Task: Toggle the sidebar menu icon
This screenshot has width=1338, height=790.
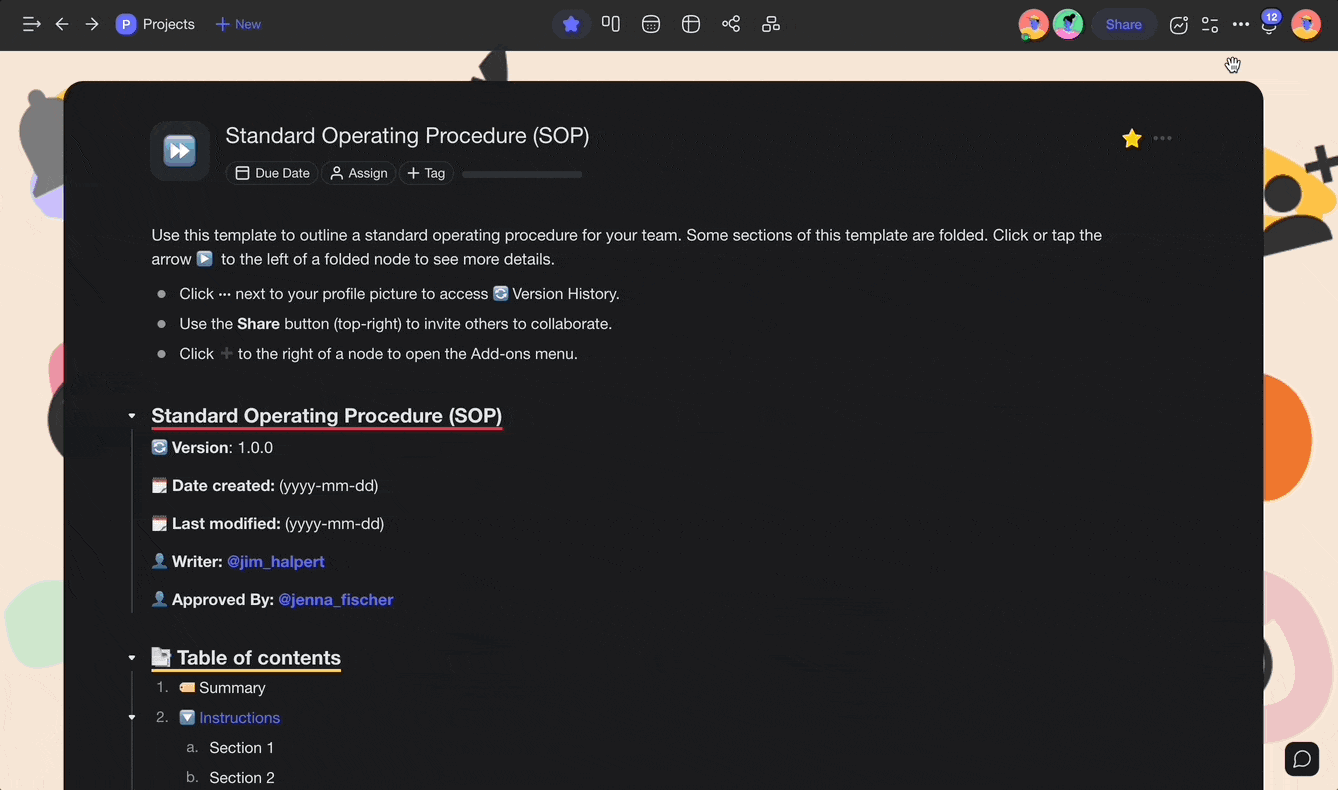Action: coord(31,24)
